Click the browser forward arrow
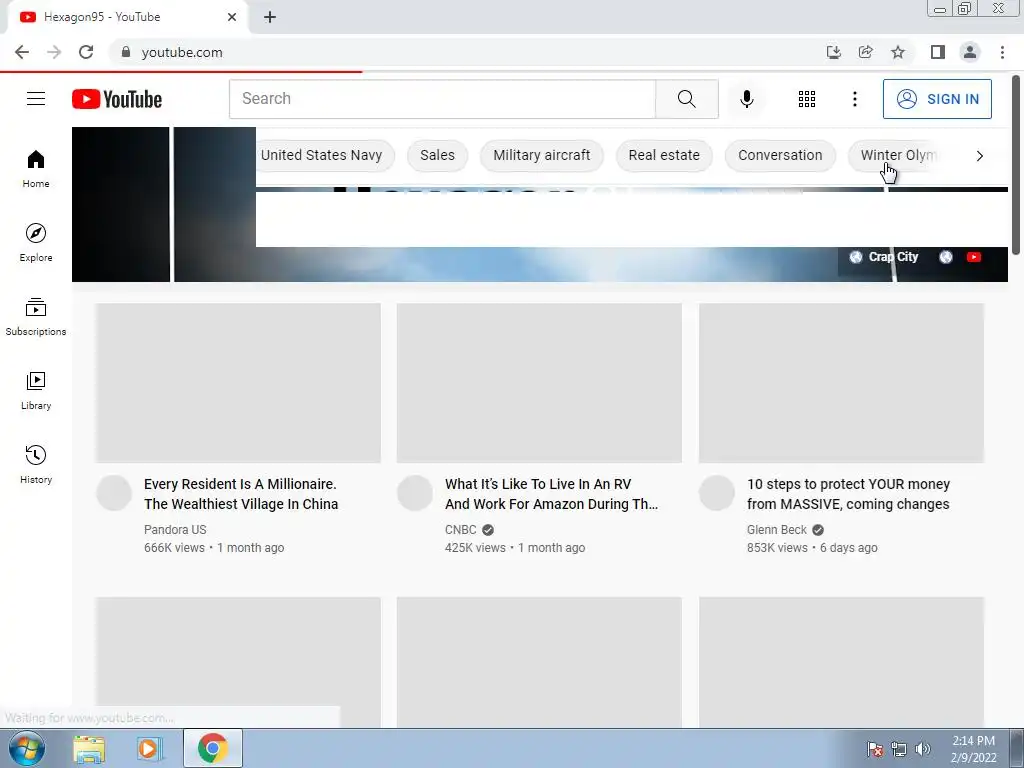The width and height of the screenshot is (1024, 768). point(54,52)
